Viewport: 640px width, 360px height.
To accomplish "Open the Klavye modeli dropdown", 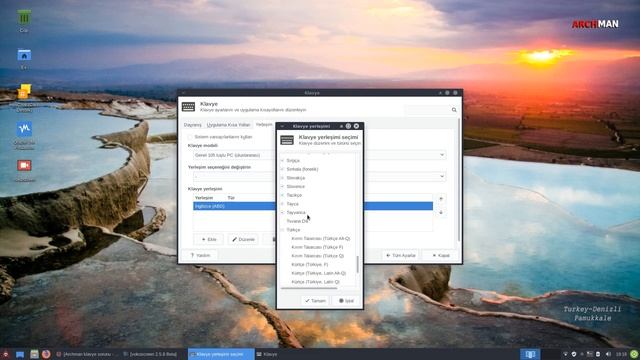I will 442,155.
